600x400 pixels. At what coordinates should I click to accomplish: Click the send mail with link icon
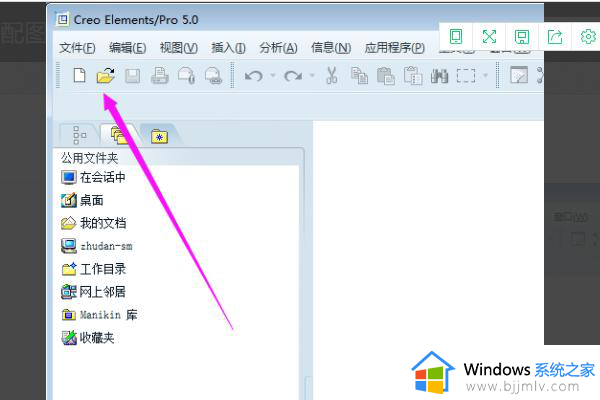click(213, 75)
